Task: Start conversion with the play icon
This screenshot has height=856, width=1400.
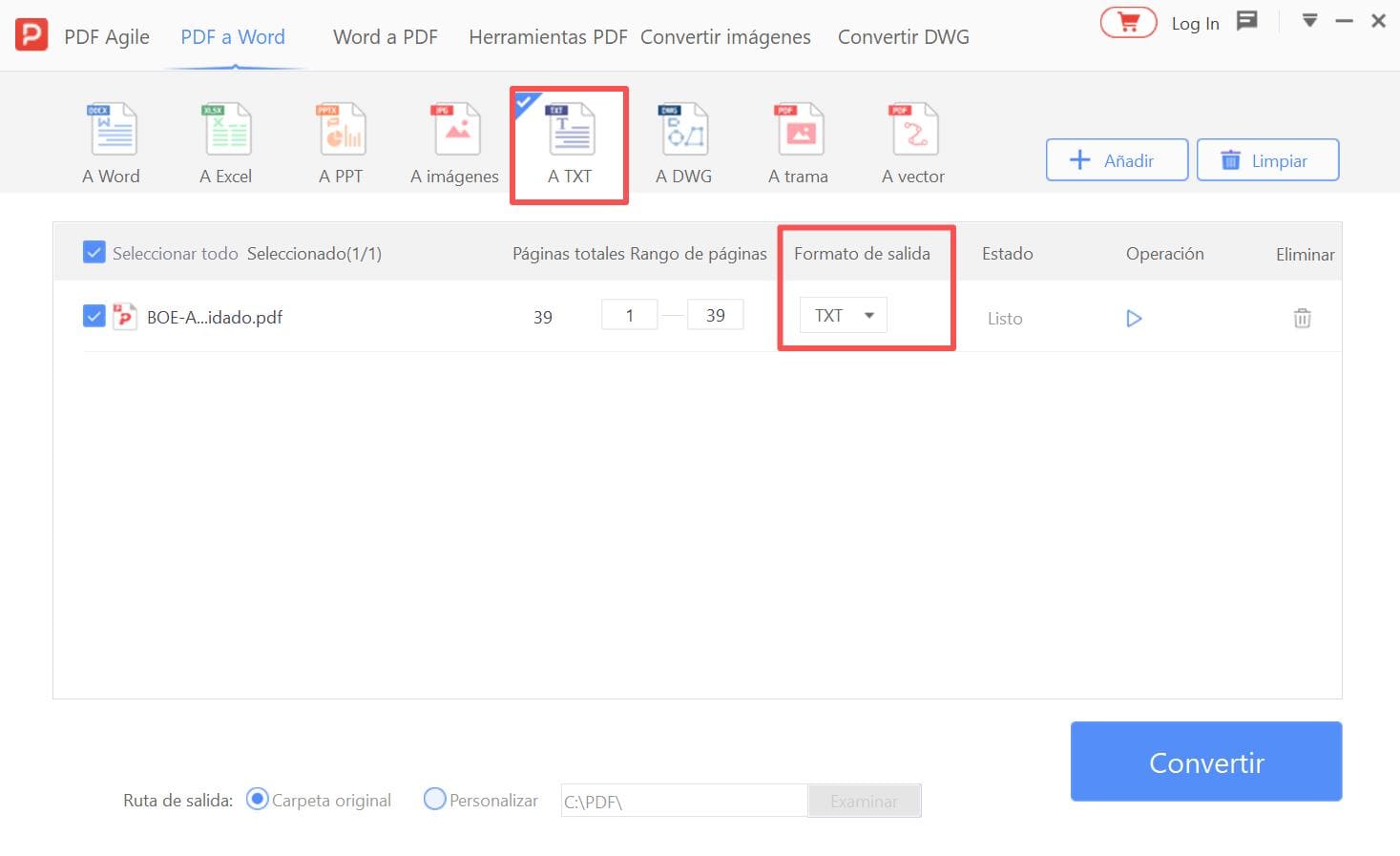Action: (x=1134, y=318)
